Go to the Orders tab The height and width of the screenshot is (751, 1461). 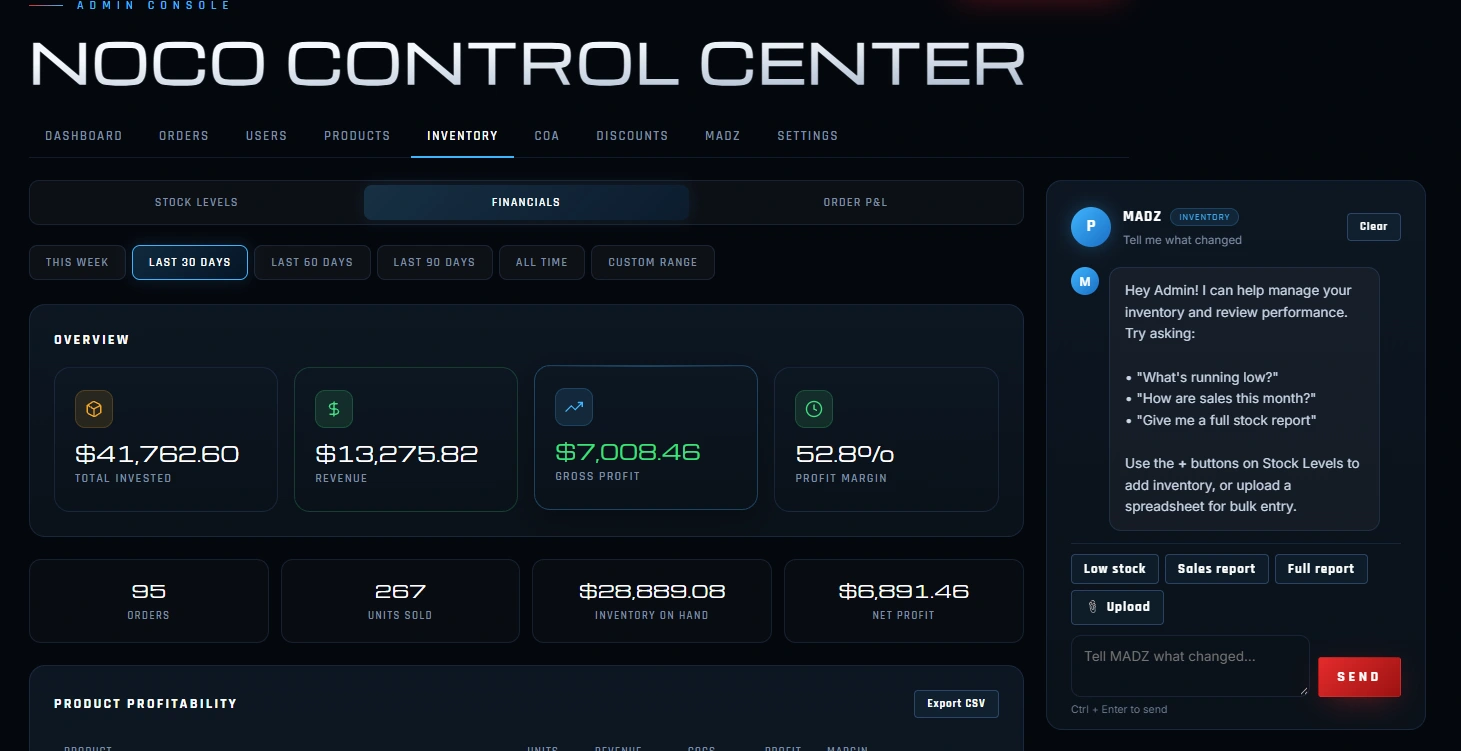[184, 136]
